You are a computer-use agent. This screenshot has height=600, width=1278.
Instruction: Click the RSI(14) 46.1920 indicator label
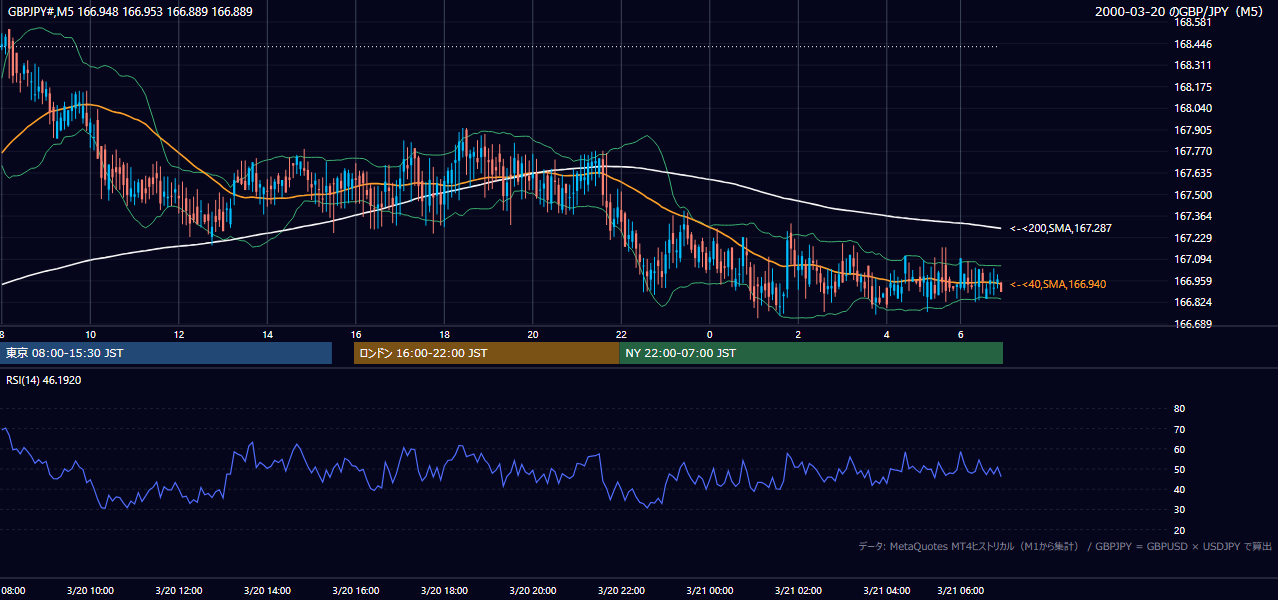(45, 381)
